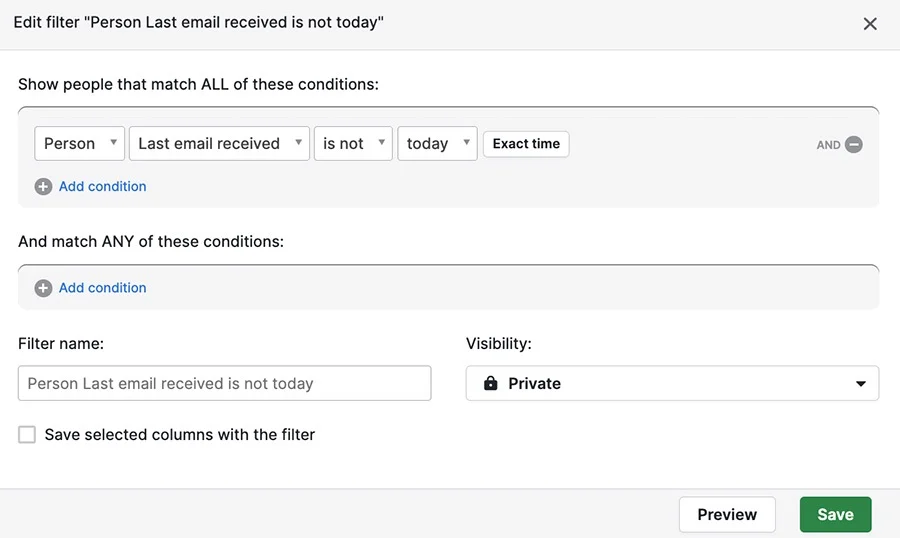Click the Preview button
The height and width of the screenshot is (538, 900).
pyautogui.click(x=727, y=514)
